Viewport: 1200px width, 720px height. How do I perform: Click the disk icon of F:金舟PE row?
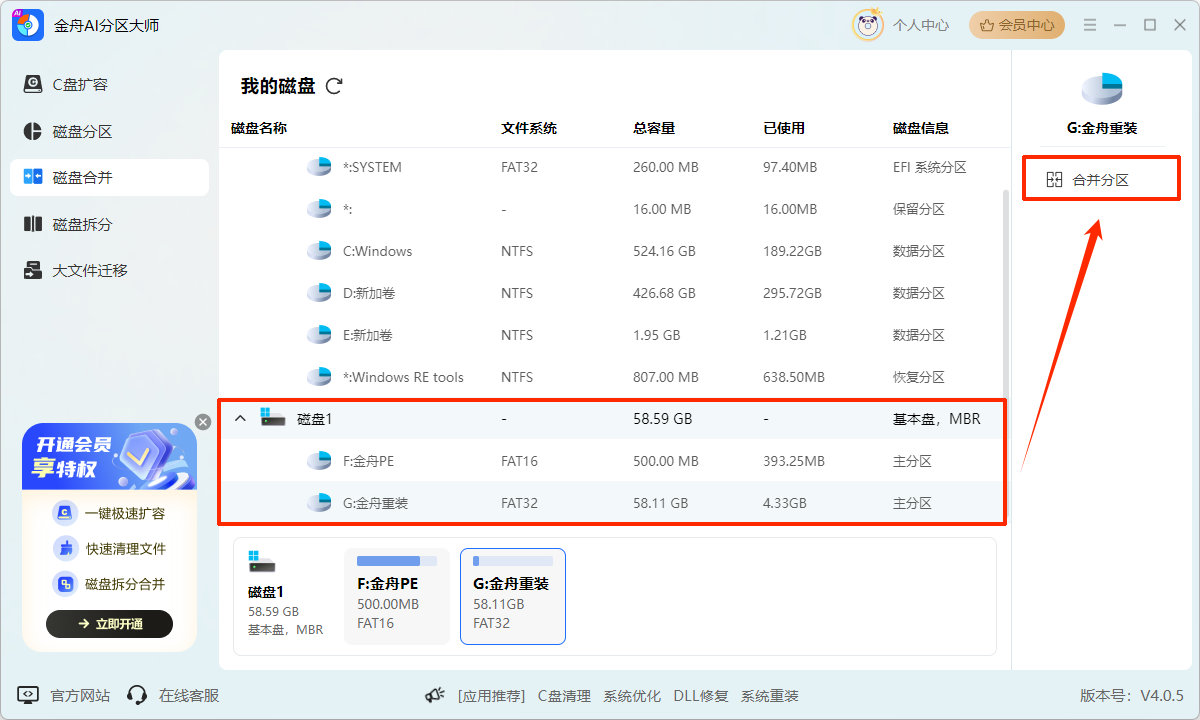[x=319, y=461]
